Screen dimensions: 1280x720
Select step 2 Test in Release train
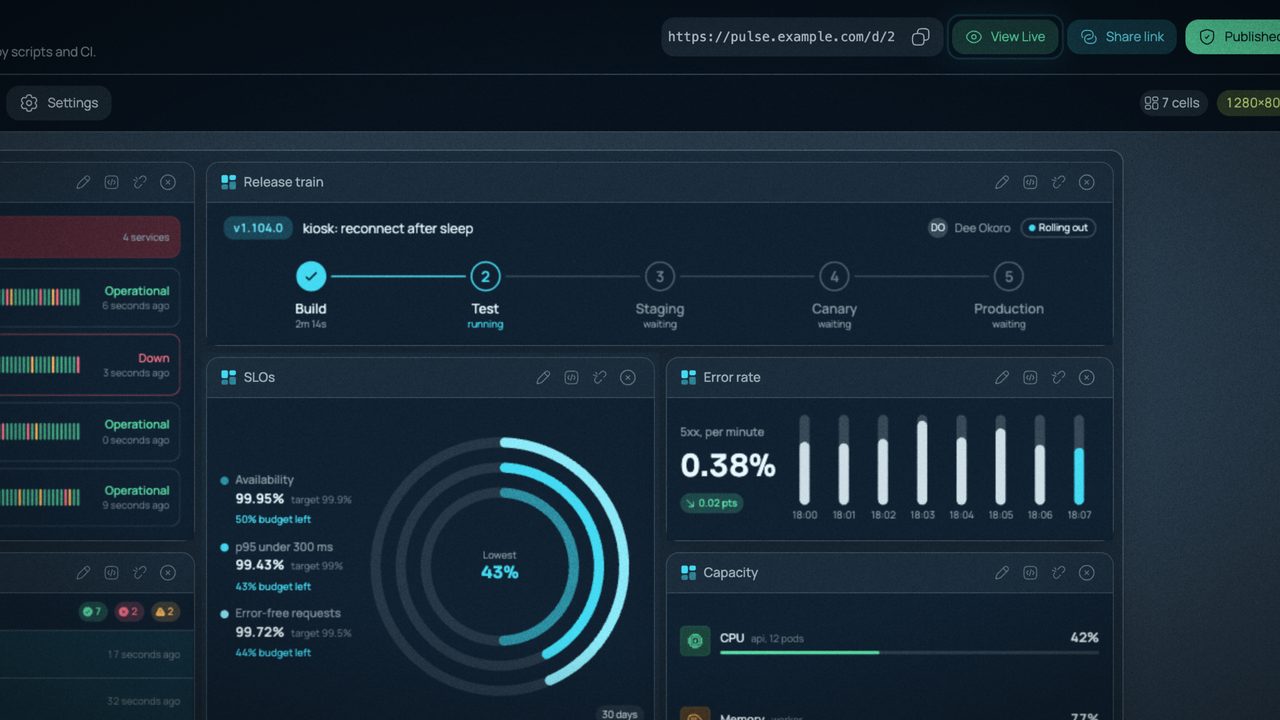(485, 276)
